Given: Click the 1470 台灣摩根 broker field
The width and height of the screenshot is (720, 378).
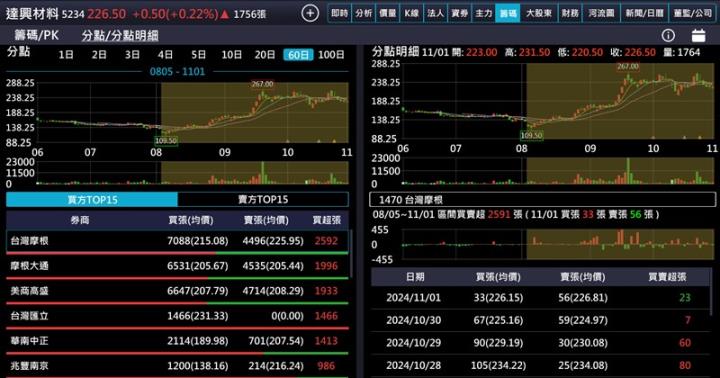Looking at the screenshot, I should coord(542,199).
